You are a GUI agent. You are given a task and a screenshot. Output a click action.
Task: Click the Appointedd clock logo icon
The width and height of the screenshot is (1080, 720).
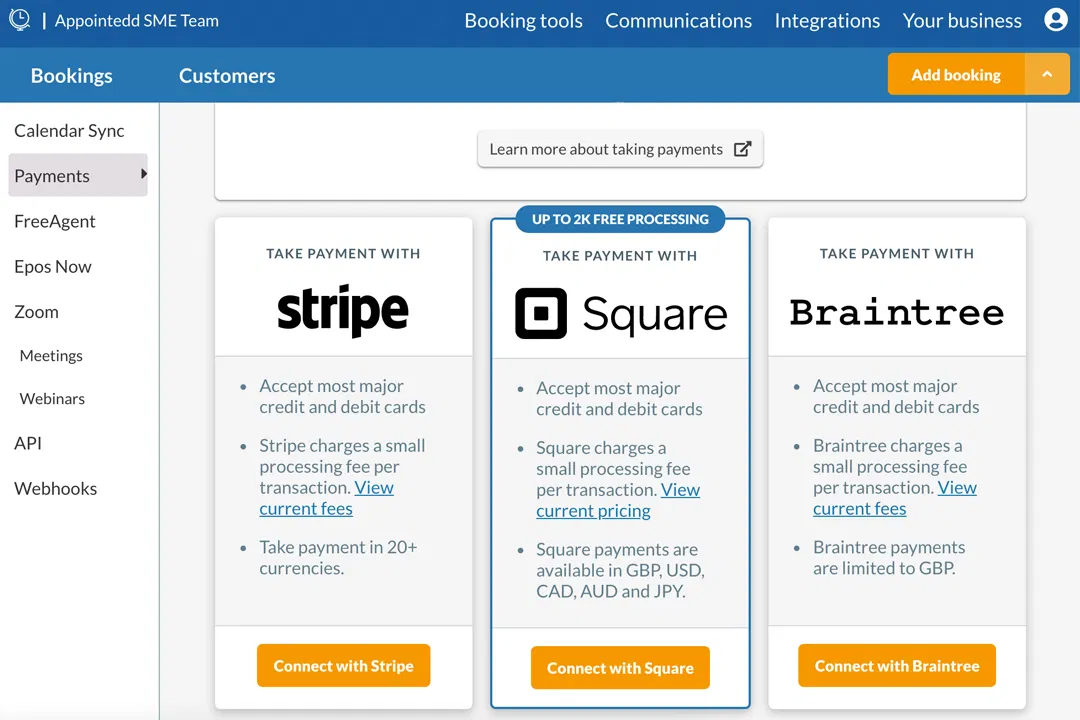click(x=19, y=20)
